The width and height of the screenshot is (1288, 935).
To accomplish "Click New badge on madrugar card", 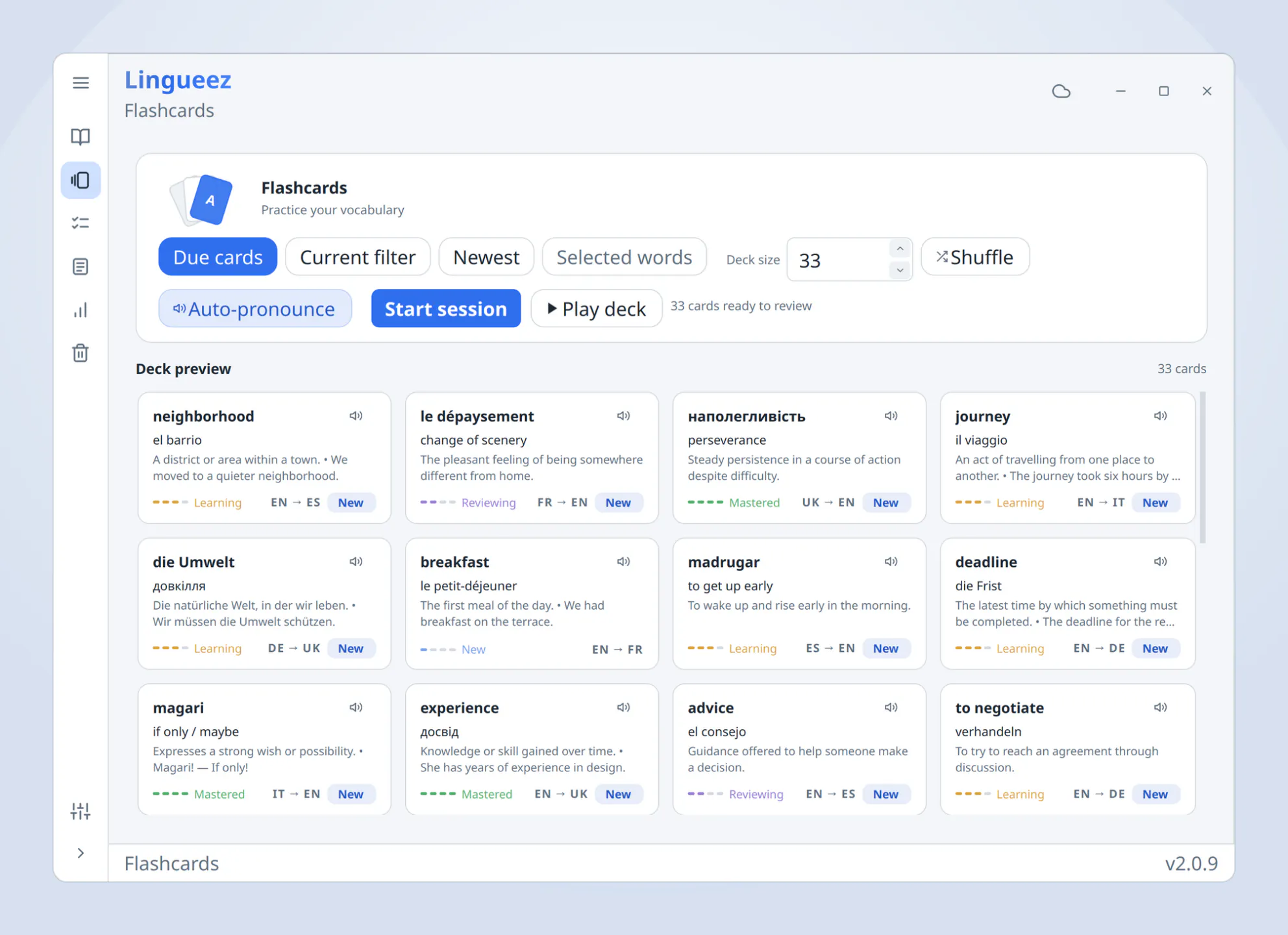I will [885, 649].
